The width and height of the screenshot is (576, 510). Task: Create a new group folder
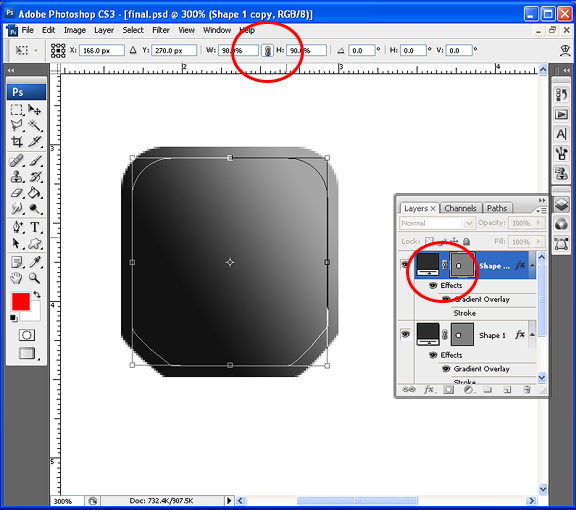(x=488, y=389)
